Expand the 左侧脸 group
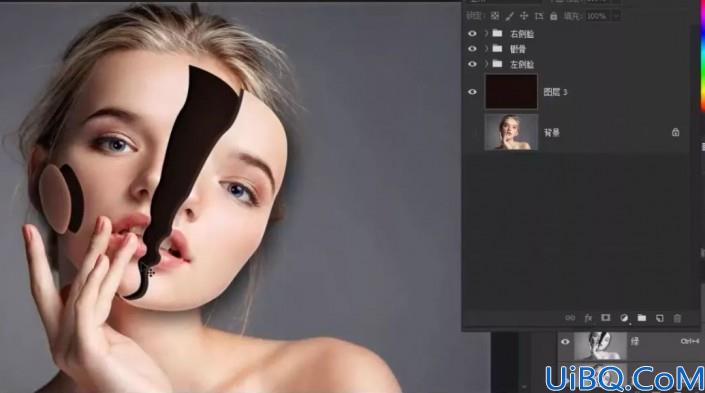Viewport: 705px width, 393px height. coord(486,64)
